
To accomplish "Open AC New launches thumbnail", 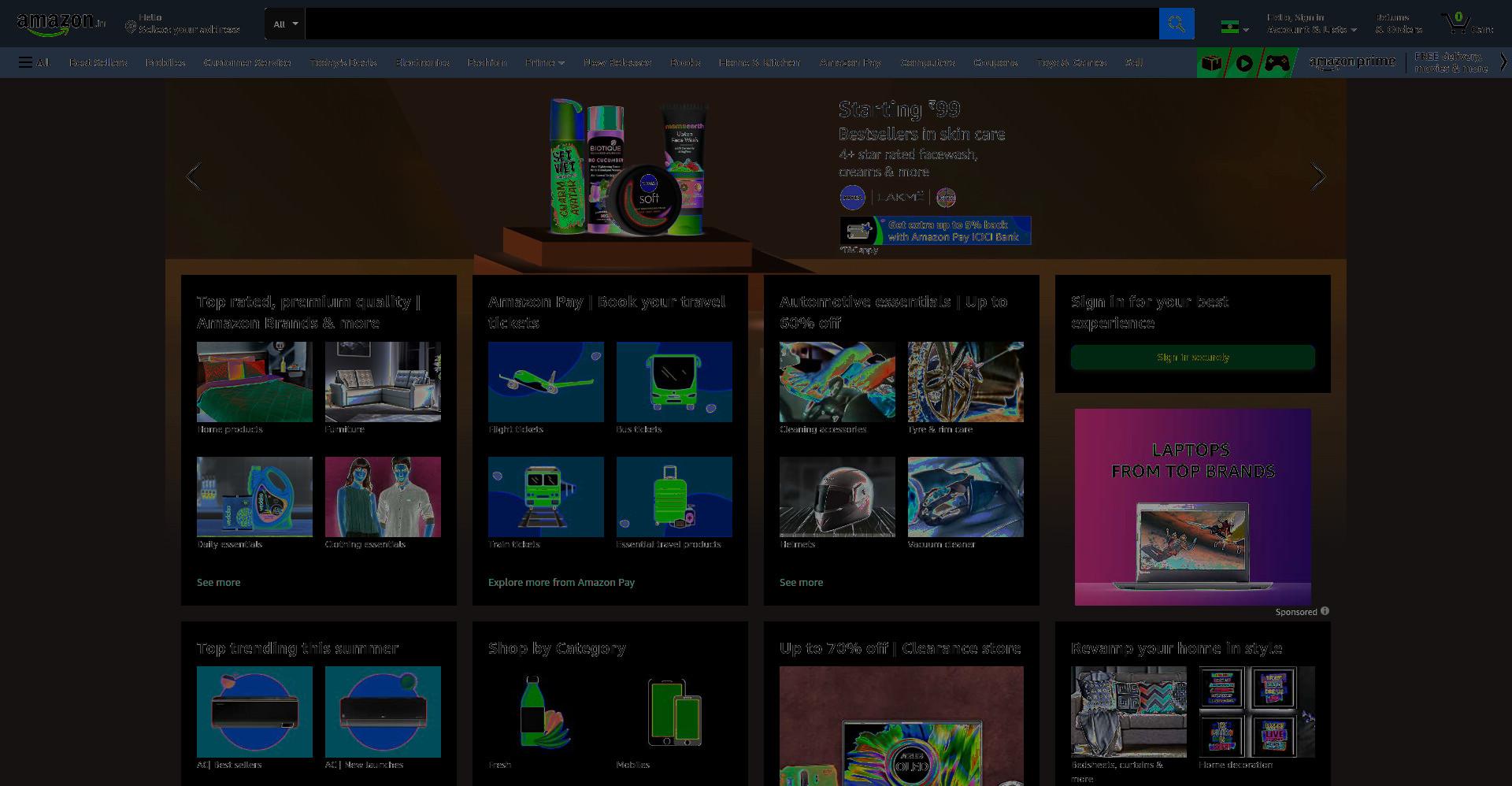I will 383,712.
